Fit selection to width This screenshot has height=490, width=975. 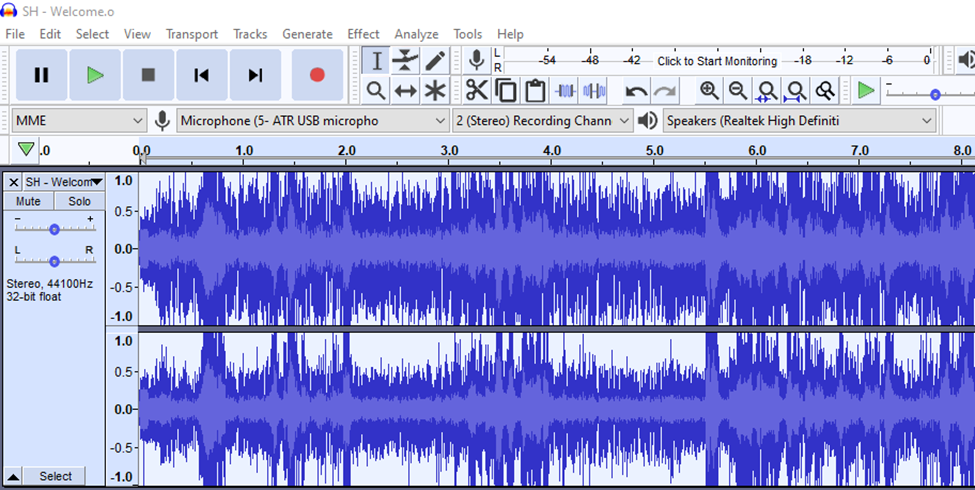pos(767,91)
